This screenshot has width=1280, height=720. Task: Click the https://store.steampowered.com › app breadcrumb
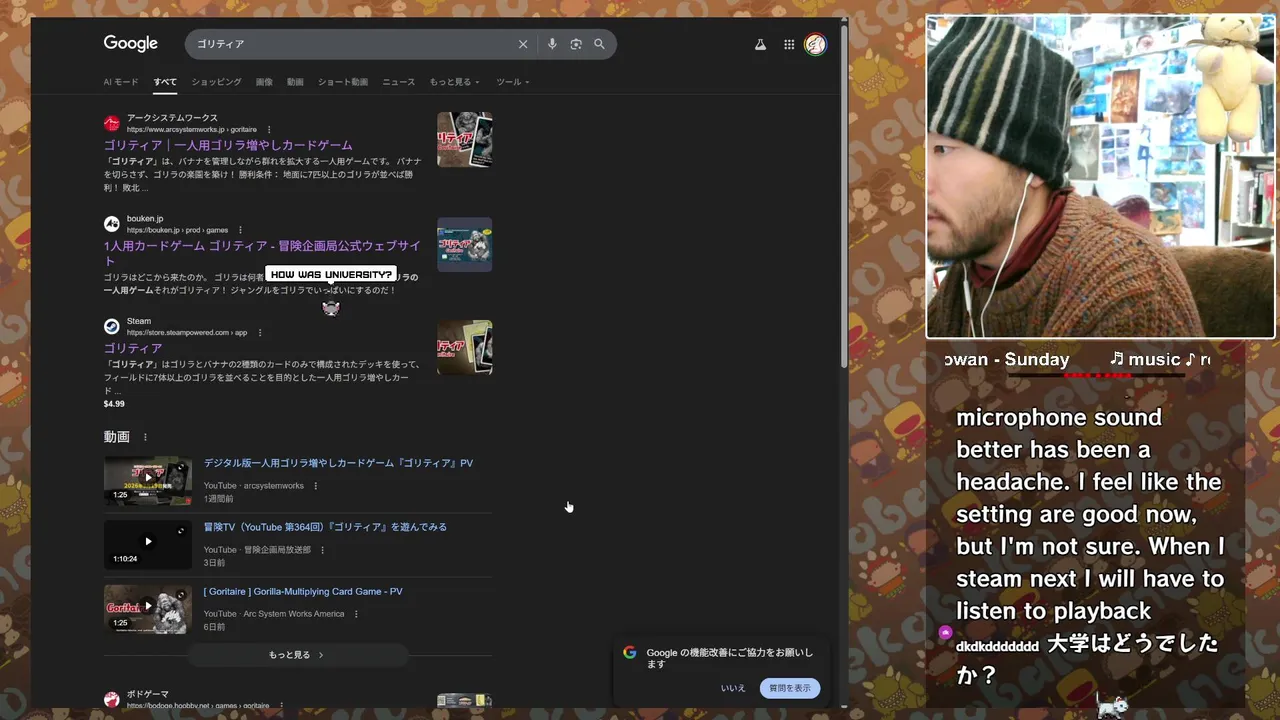click(x=187, y=332)
